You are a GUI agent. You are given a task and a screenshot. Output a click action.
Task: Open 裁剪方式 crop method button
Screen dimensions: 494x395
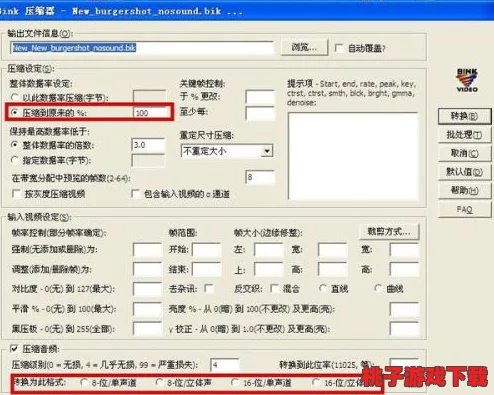[x=389, y=232]
